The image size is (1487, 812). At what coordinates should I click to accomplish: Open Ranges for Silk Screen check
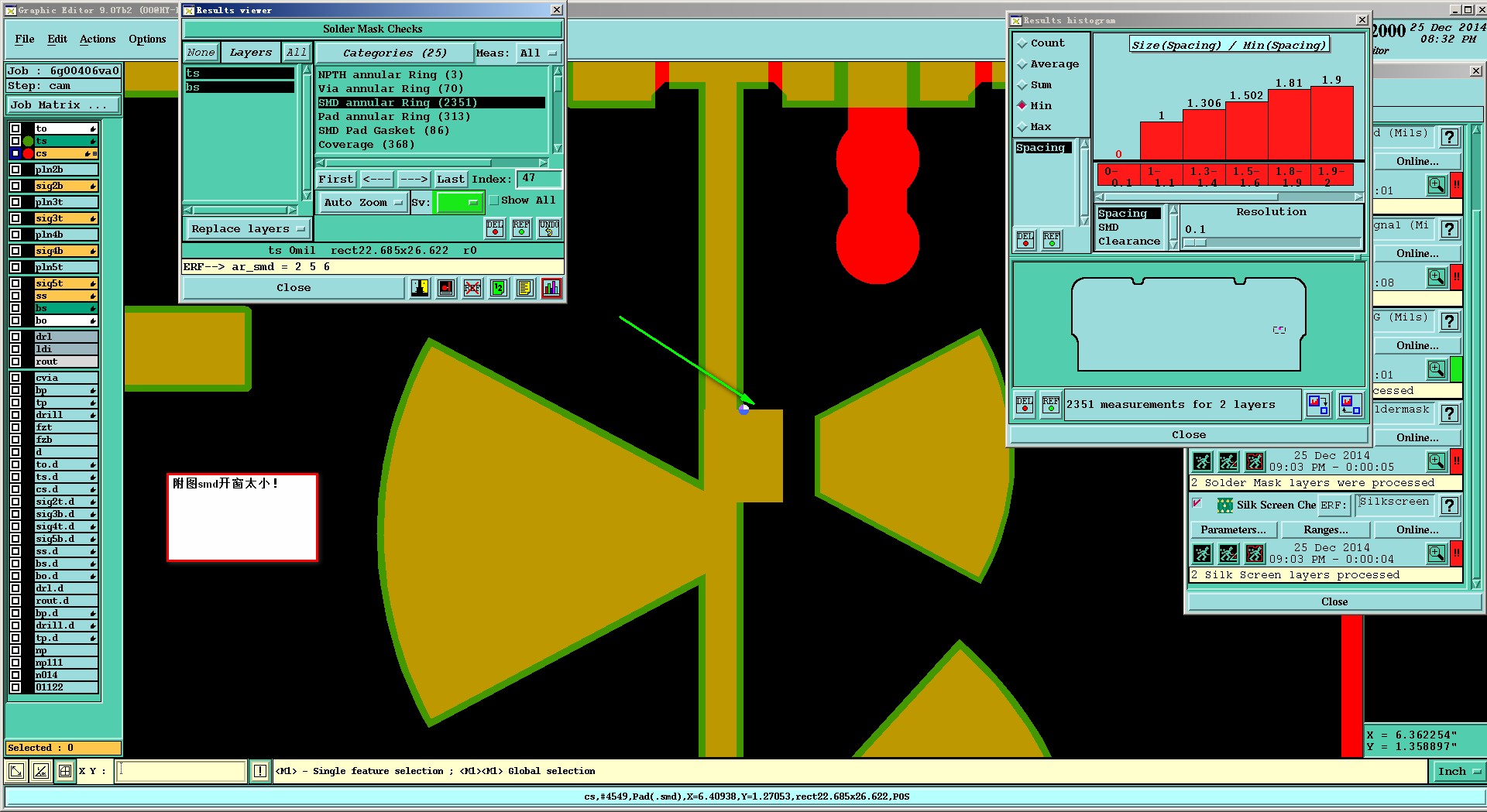point(1325,530)
